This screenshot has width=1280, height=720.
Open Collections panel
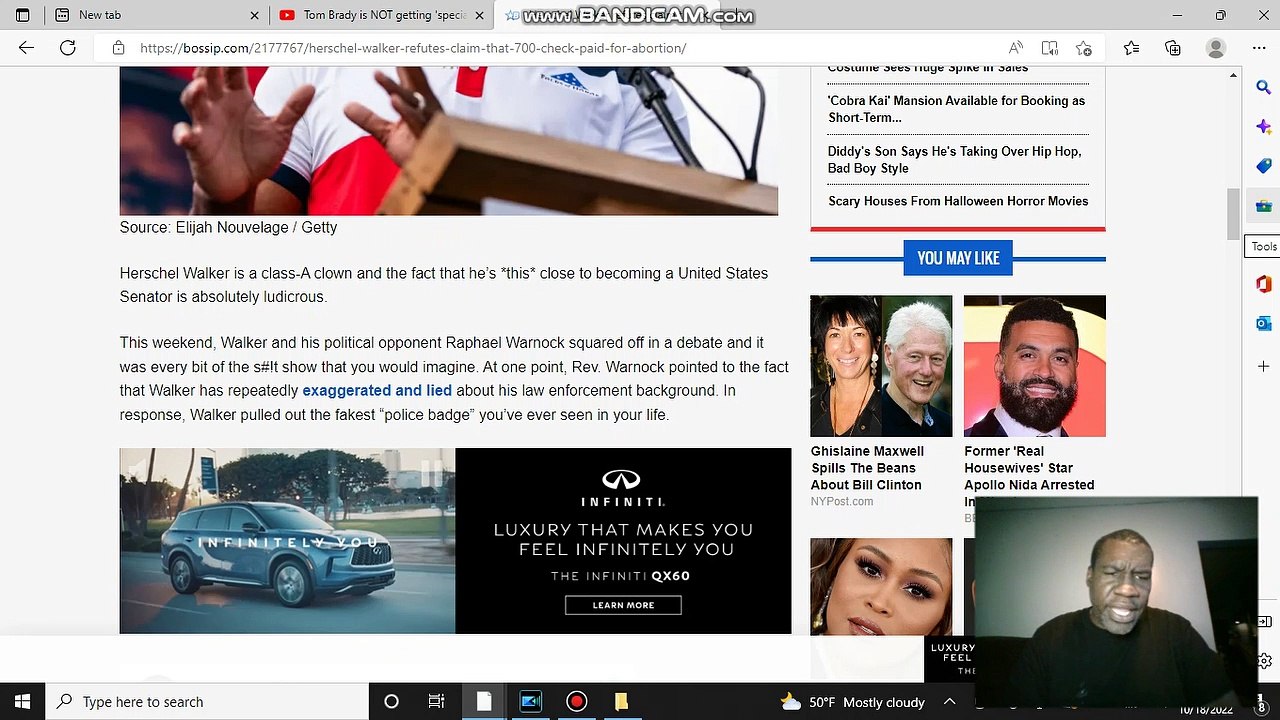(x=1173, y=48)
